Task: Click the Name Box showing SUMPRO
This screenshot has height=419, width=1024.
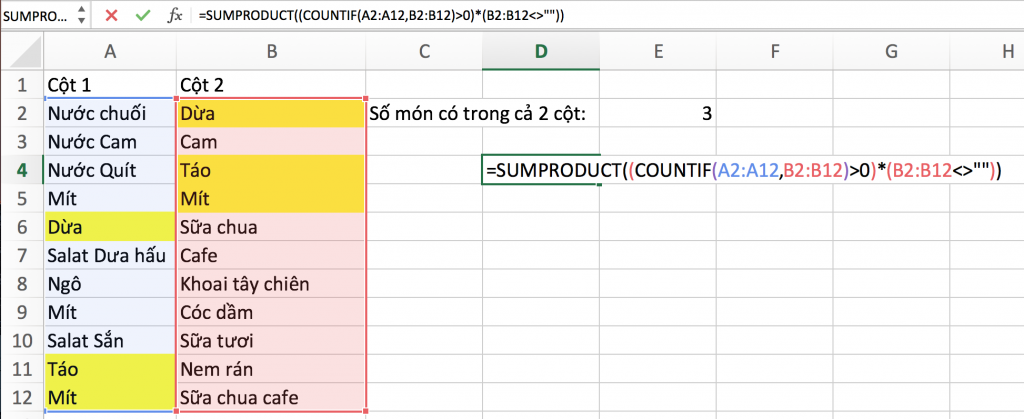Action: (x=35, y=16)
